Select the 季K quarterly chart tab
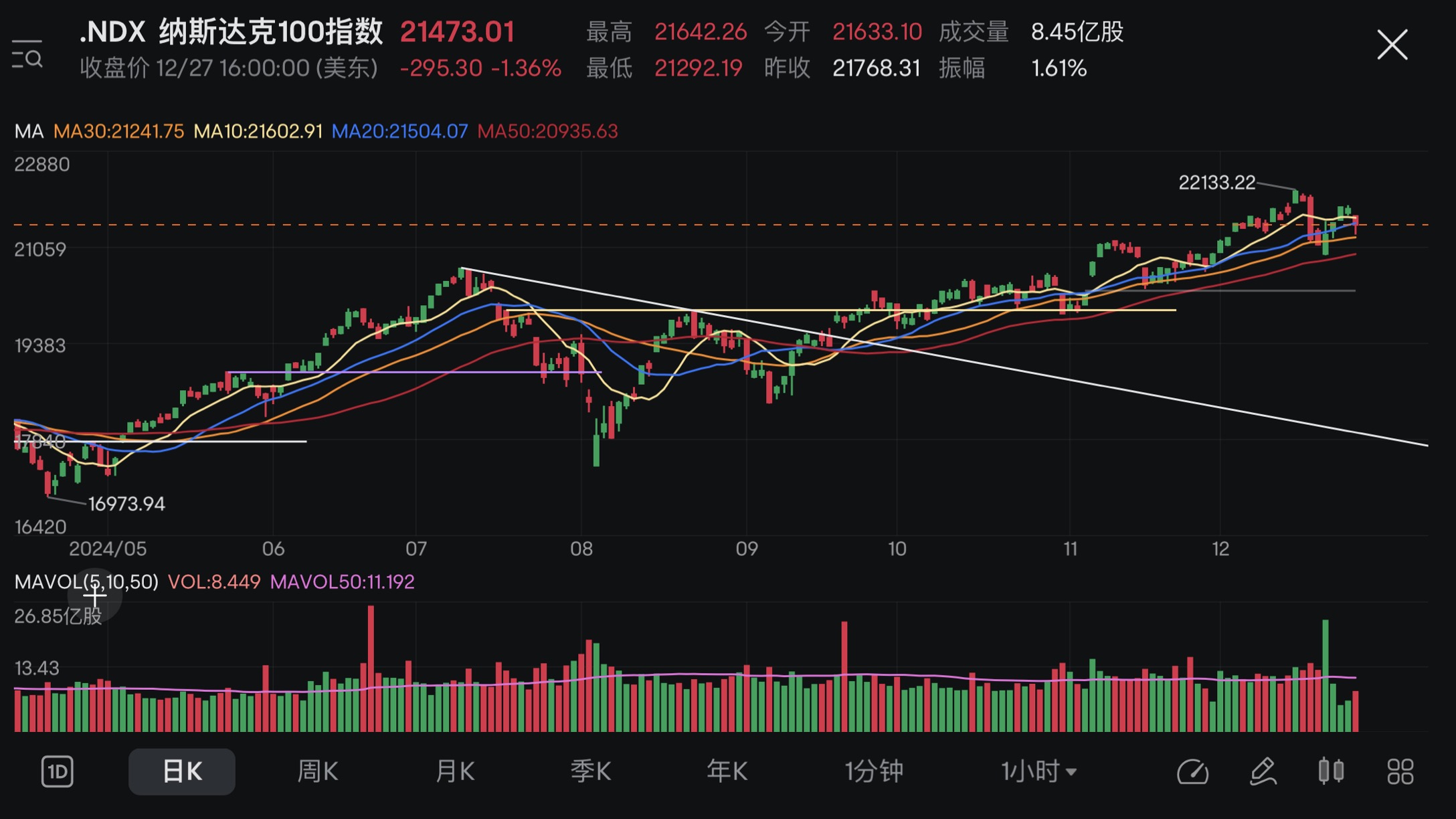Viewport: 1456px width, 819px height. [591, 771]
